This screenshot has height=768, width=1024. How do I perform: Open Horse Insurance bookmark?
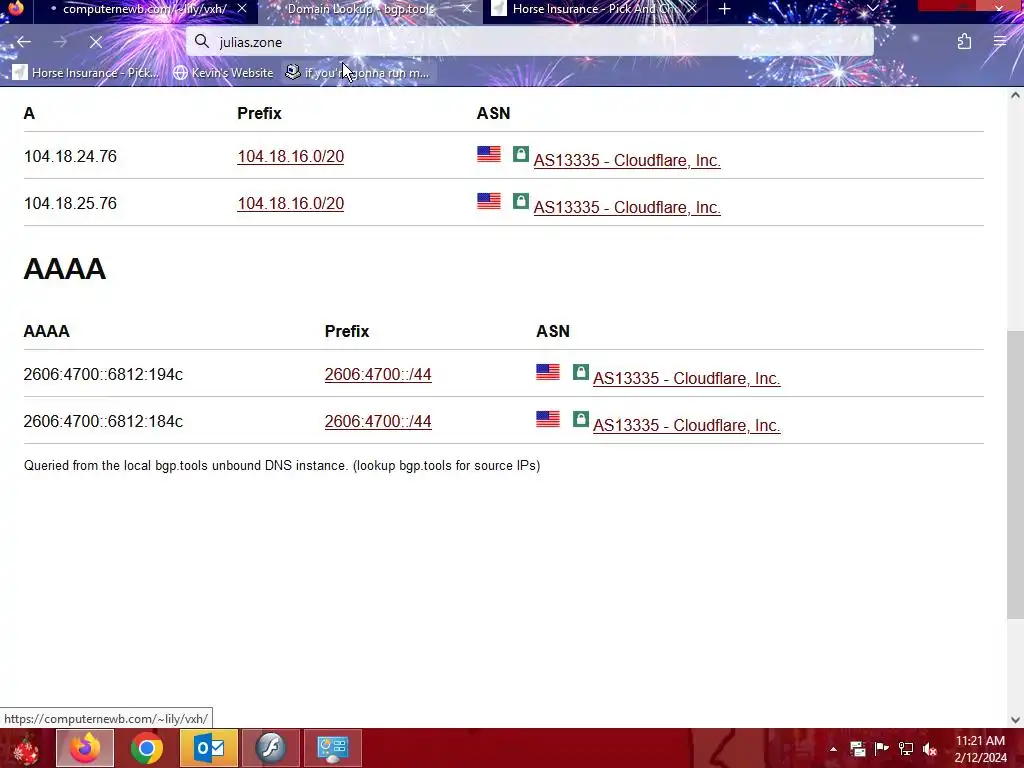tap(86, 72)
